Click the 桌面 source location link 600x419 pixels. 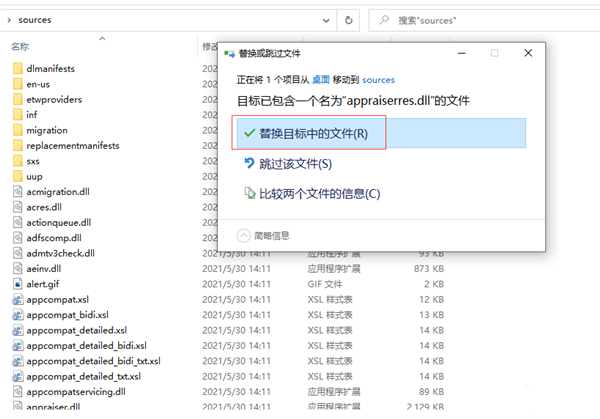[x=321, y=79]
